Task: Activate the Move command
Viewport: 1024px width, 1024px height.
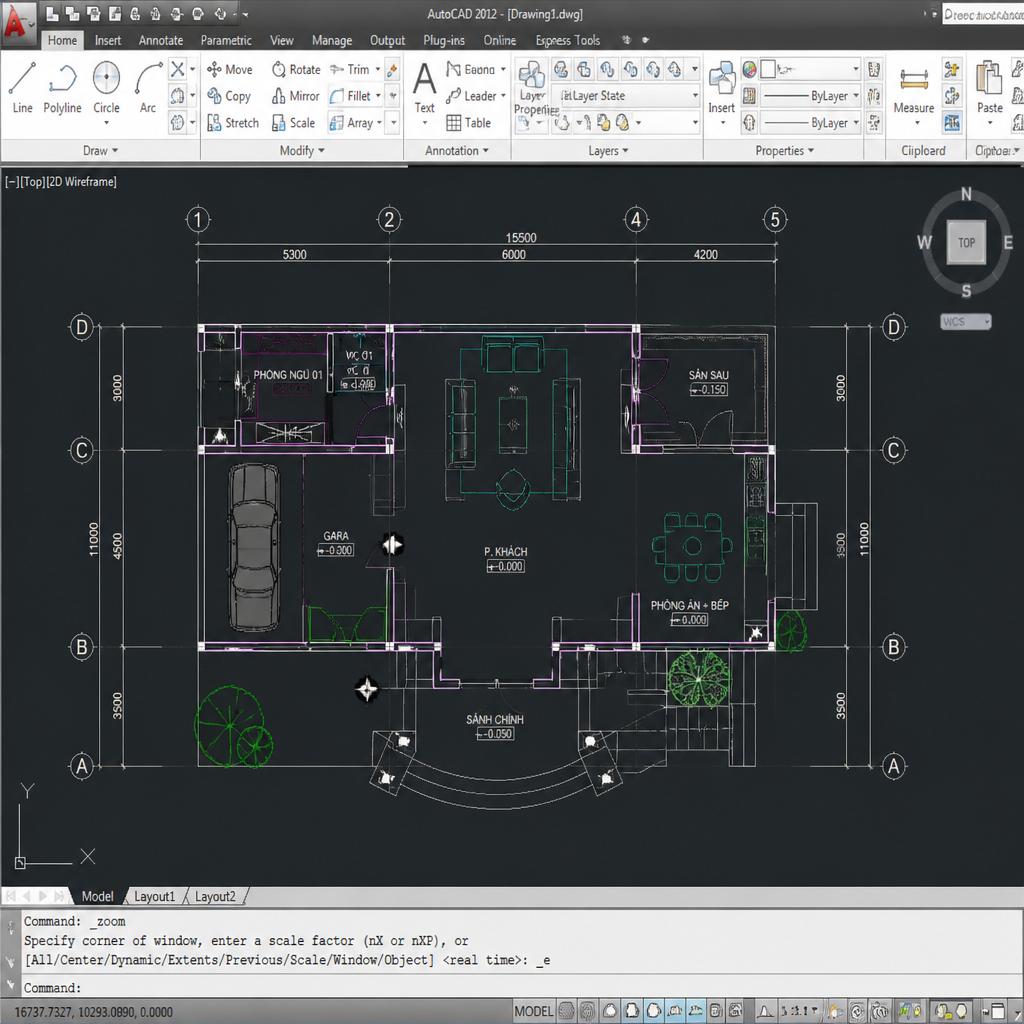Action: point(229,69)
